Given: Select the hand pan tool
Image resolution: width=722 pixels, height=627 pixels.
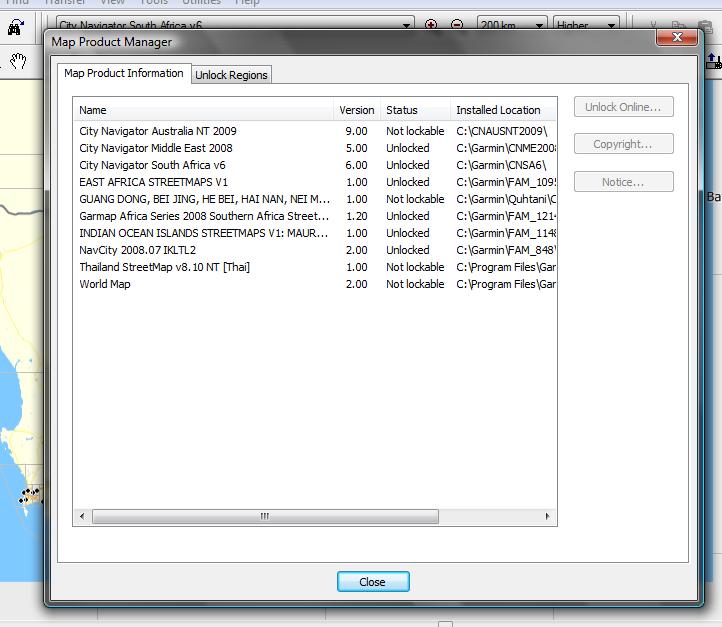Looking at the screenshot, I should [x=18, y=62].
